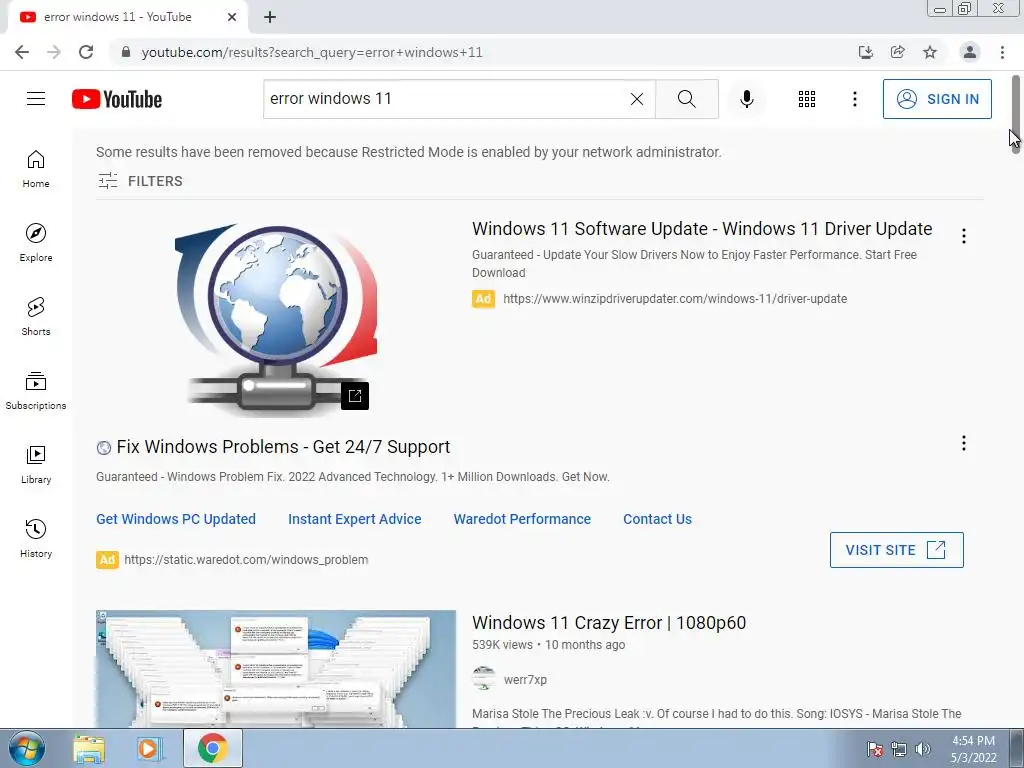The height and width of the screenshot is (768, 1024).
Task: Open File Explorer from taskbar
Action: pos(89,749)
